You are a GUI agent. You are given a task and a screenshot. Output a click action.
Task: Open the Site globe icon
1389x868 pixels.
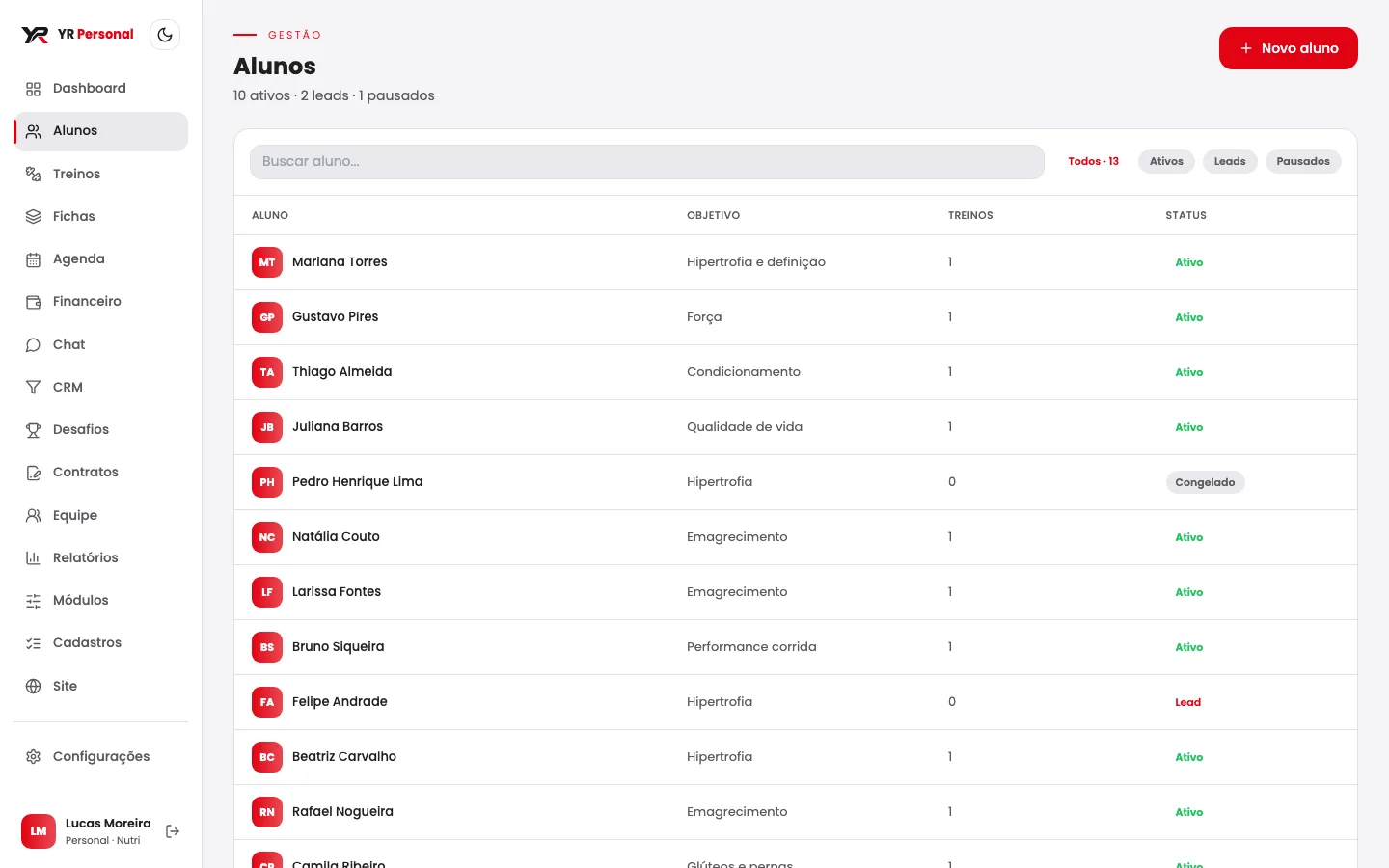pos(34,686)
